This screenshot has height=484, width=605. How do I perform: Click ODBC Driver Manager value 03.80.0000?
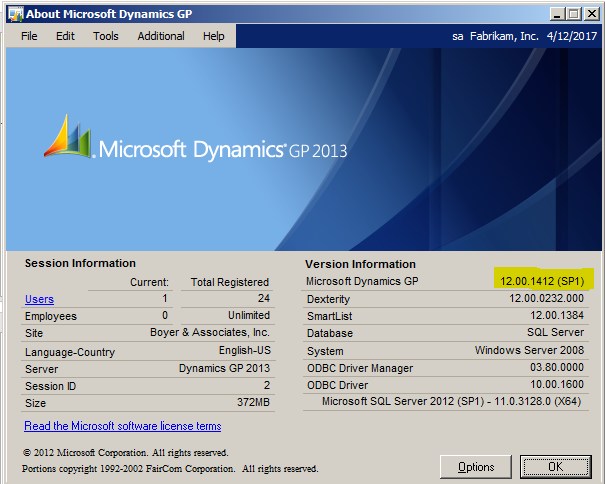[x=557, y=367]
